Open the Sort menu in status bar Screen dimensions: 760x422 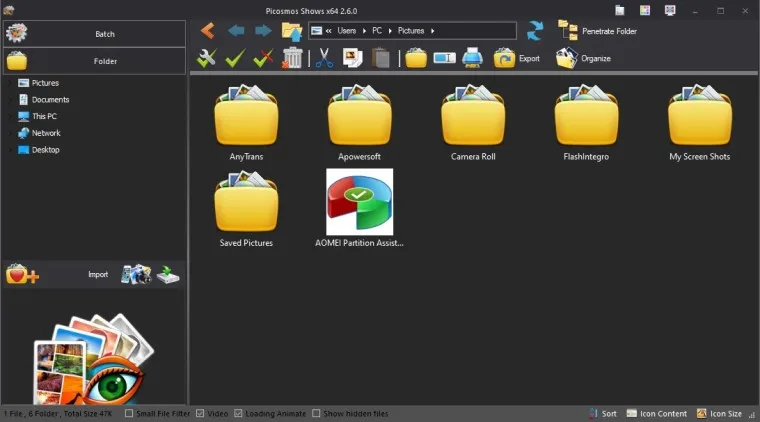(603, 413)
